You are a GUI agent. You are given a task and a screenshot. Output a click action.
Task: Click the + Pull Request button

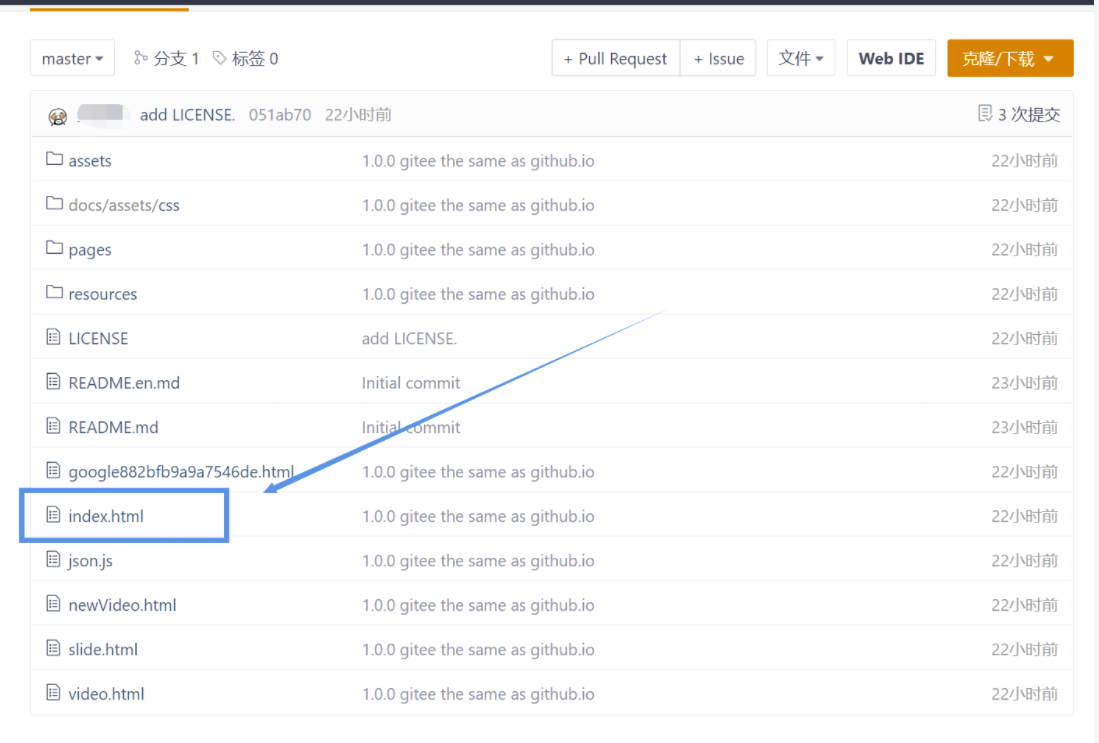[615, 59]
